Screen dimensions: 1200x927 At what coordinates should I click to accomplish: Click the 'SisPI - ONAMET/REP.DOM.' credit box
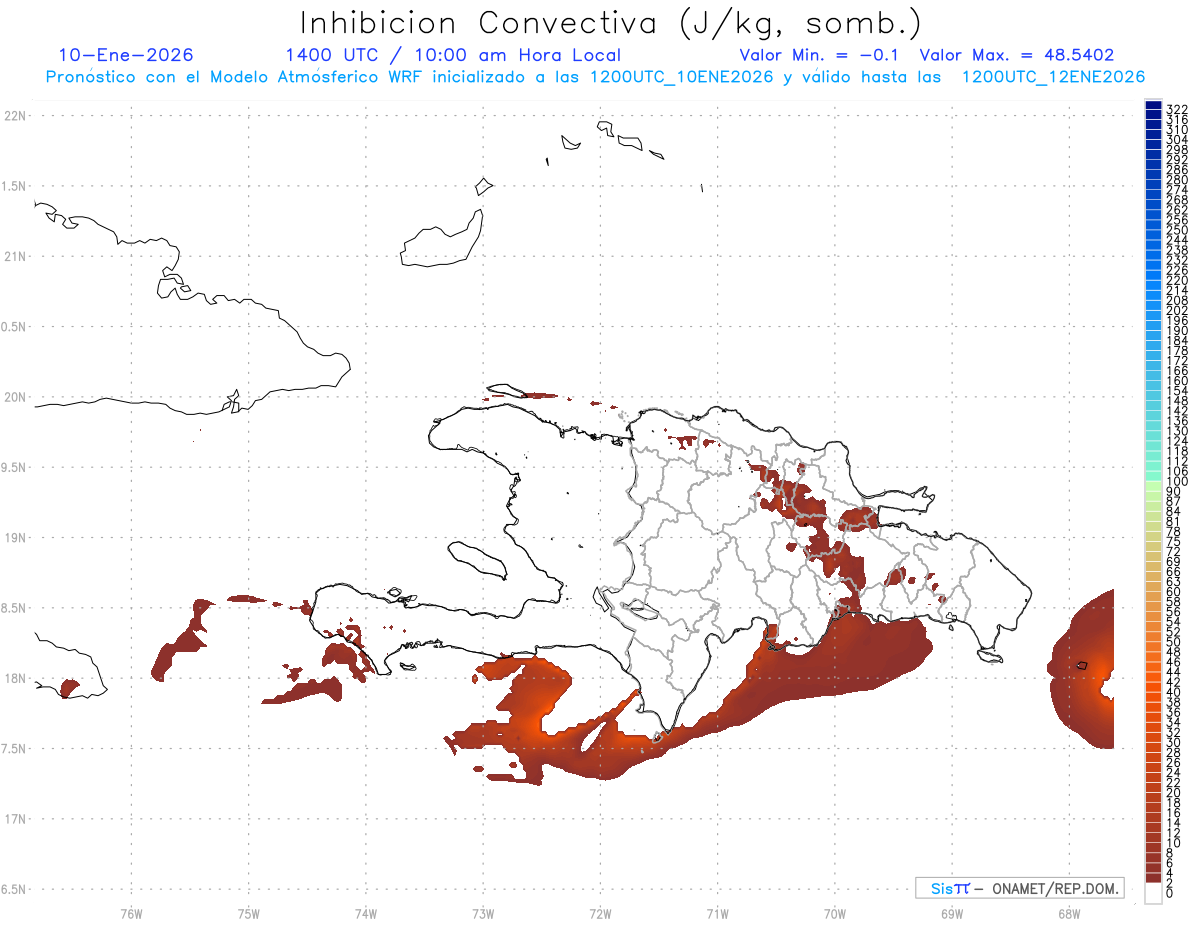pos(1019,888)
